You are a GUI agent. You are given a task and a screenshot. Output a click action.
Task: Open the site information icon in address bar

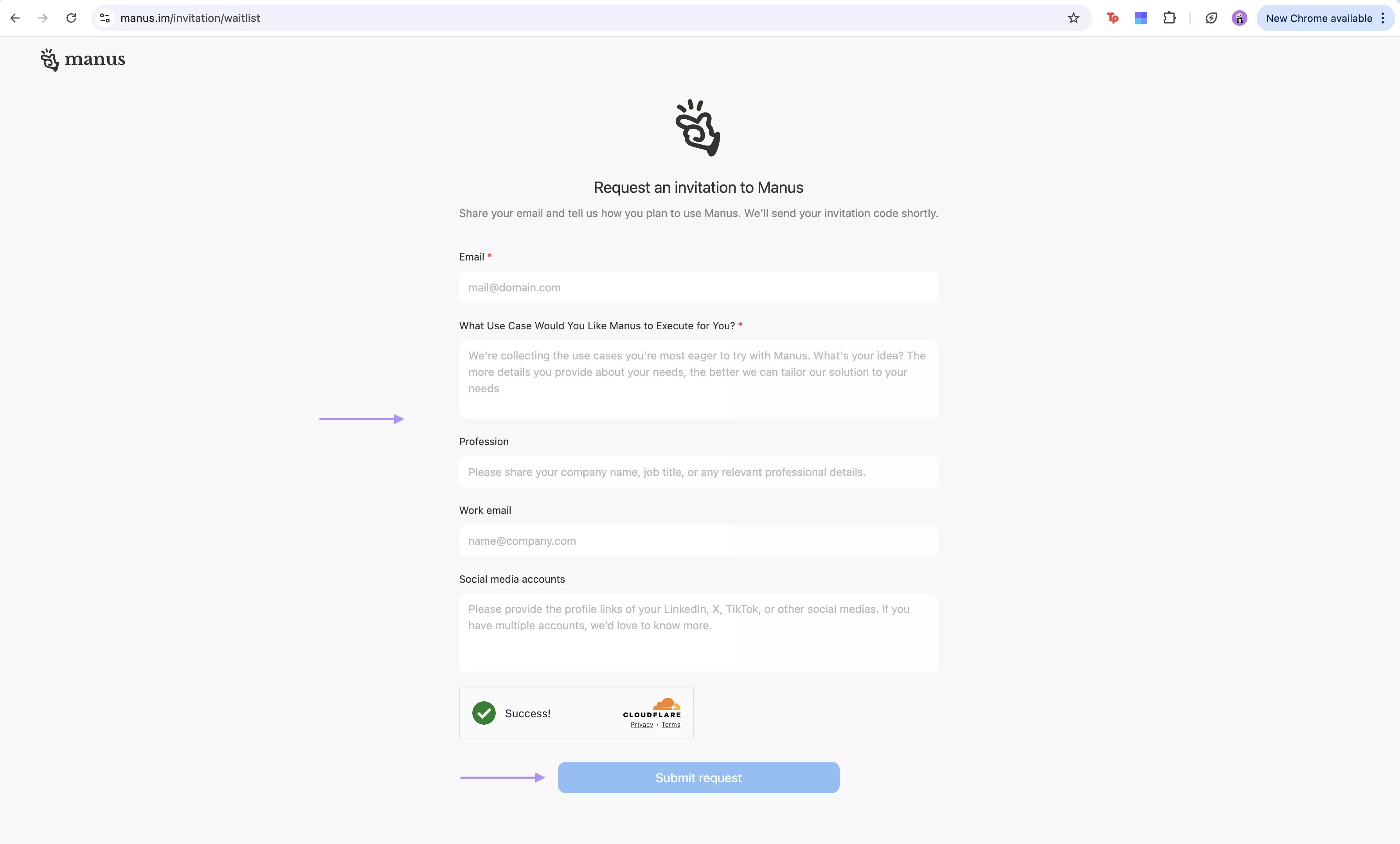tap(104, 18)
